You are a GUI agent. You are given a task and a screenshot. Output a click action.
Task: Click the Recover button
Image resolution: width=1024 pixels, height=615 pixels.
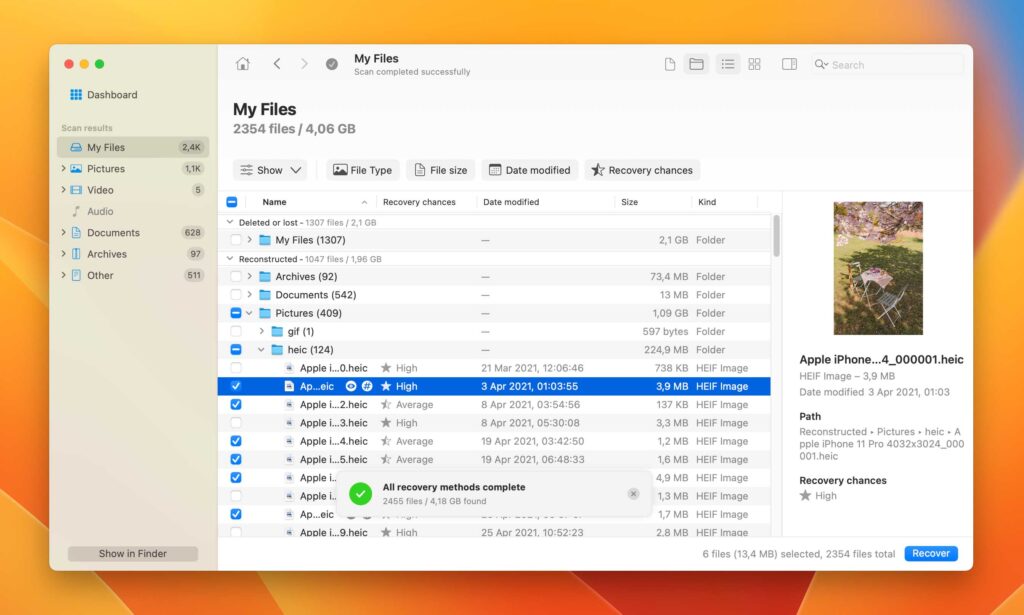pyautogui.click(x=930, y=552)
